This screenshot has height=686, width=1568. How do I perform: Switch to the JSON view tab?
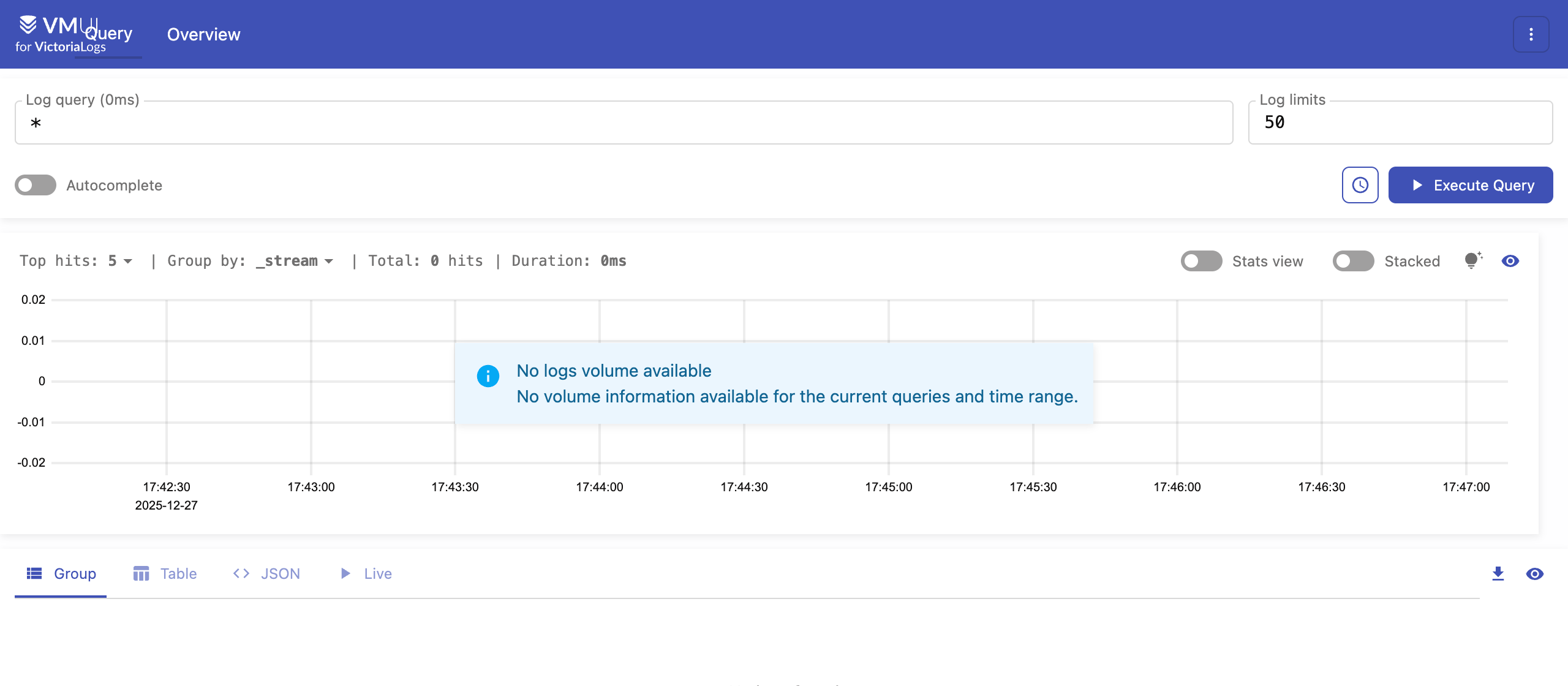pyautogui.click(x=267, y=574)
